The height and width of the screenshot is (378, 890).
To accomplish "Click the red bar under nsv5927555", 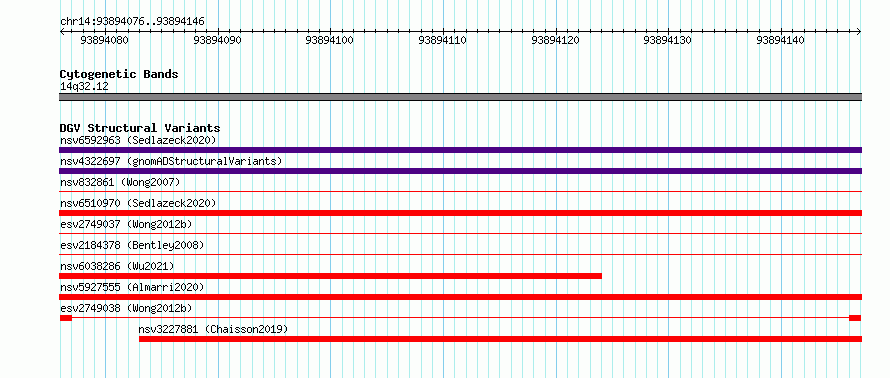I will (x=460, y=297).
